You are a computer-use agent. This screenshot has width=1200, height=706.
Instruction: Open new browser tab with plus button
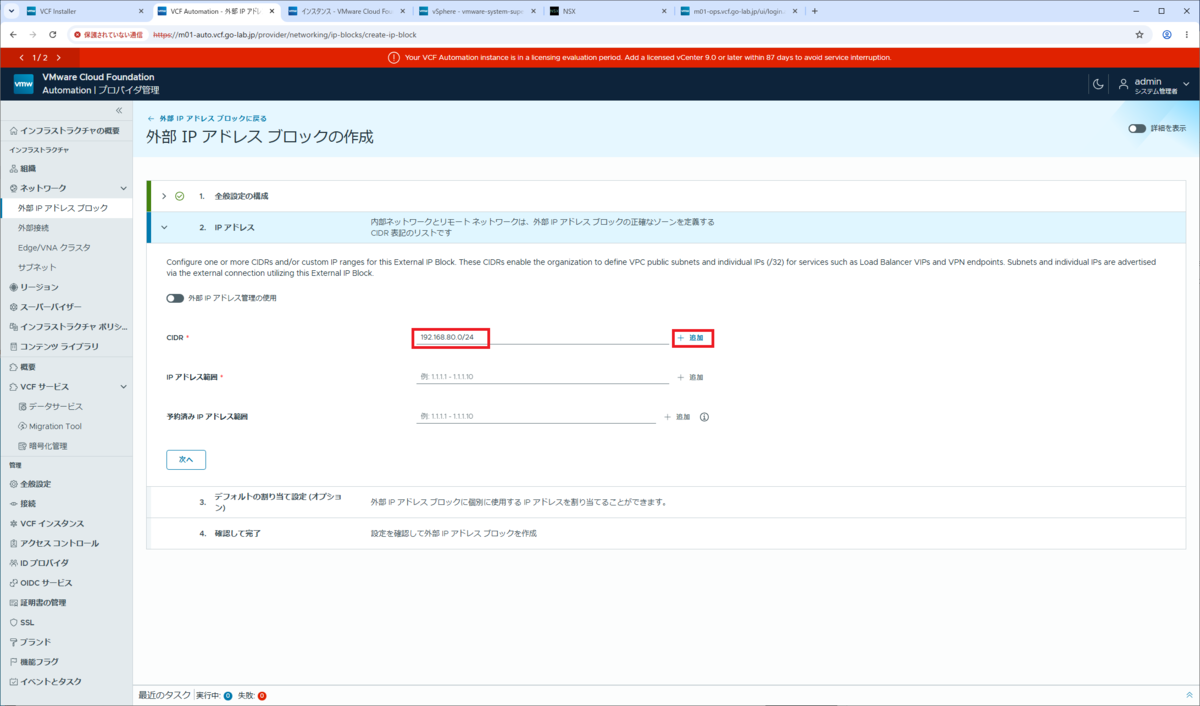pos(815,11)
